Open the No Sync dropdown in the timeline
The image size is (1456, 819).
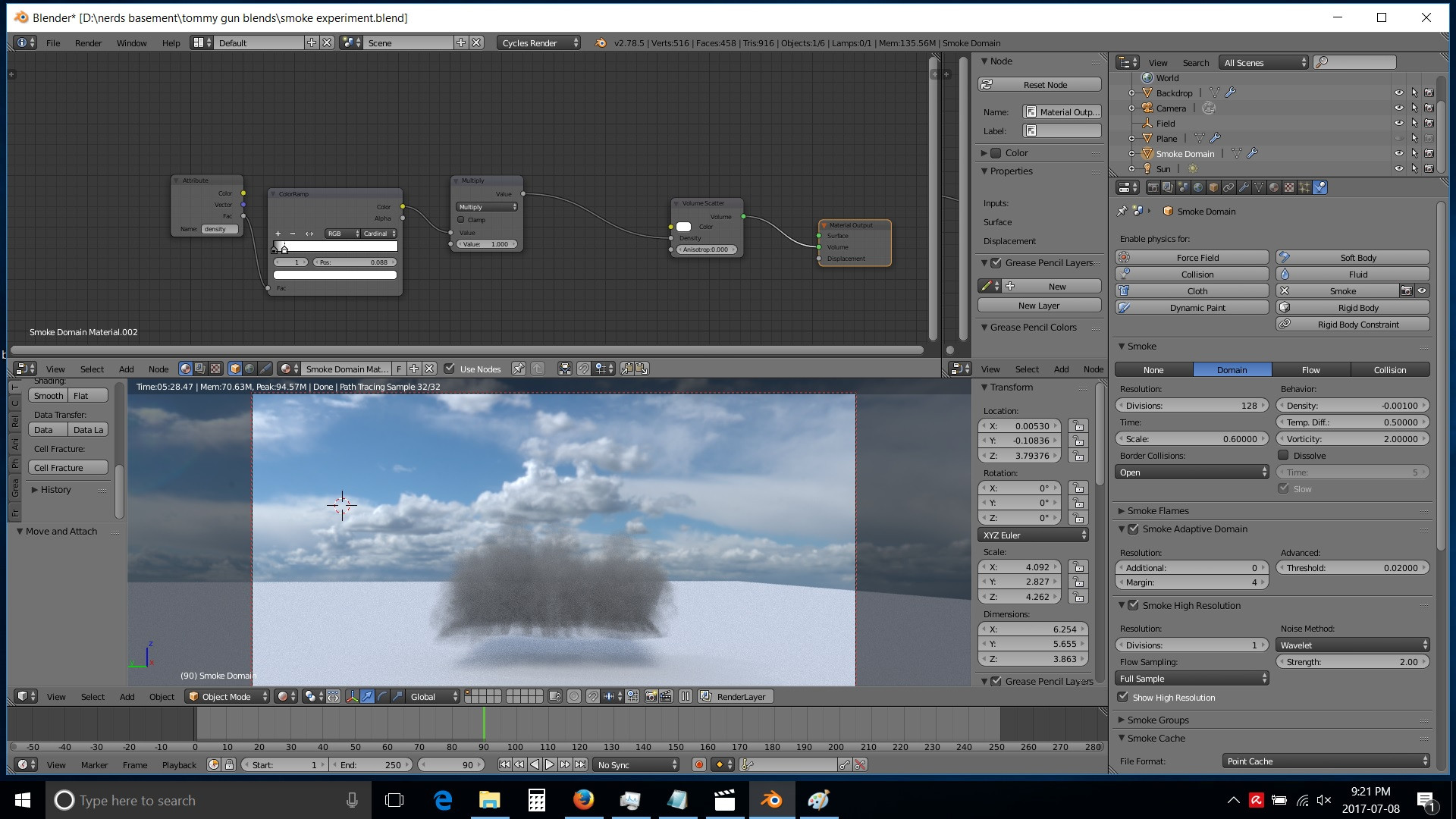pos(635,764)
